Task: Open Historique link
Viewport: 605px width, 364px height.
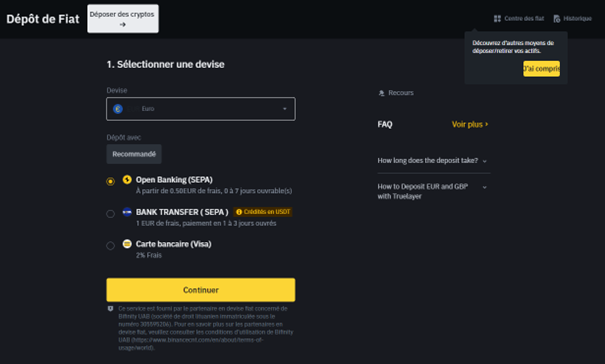Action: pyautogui.click(x=573, y=19)
